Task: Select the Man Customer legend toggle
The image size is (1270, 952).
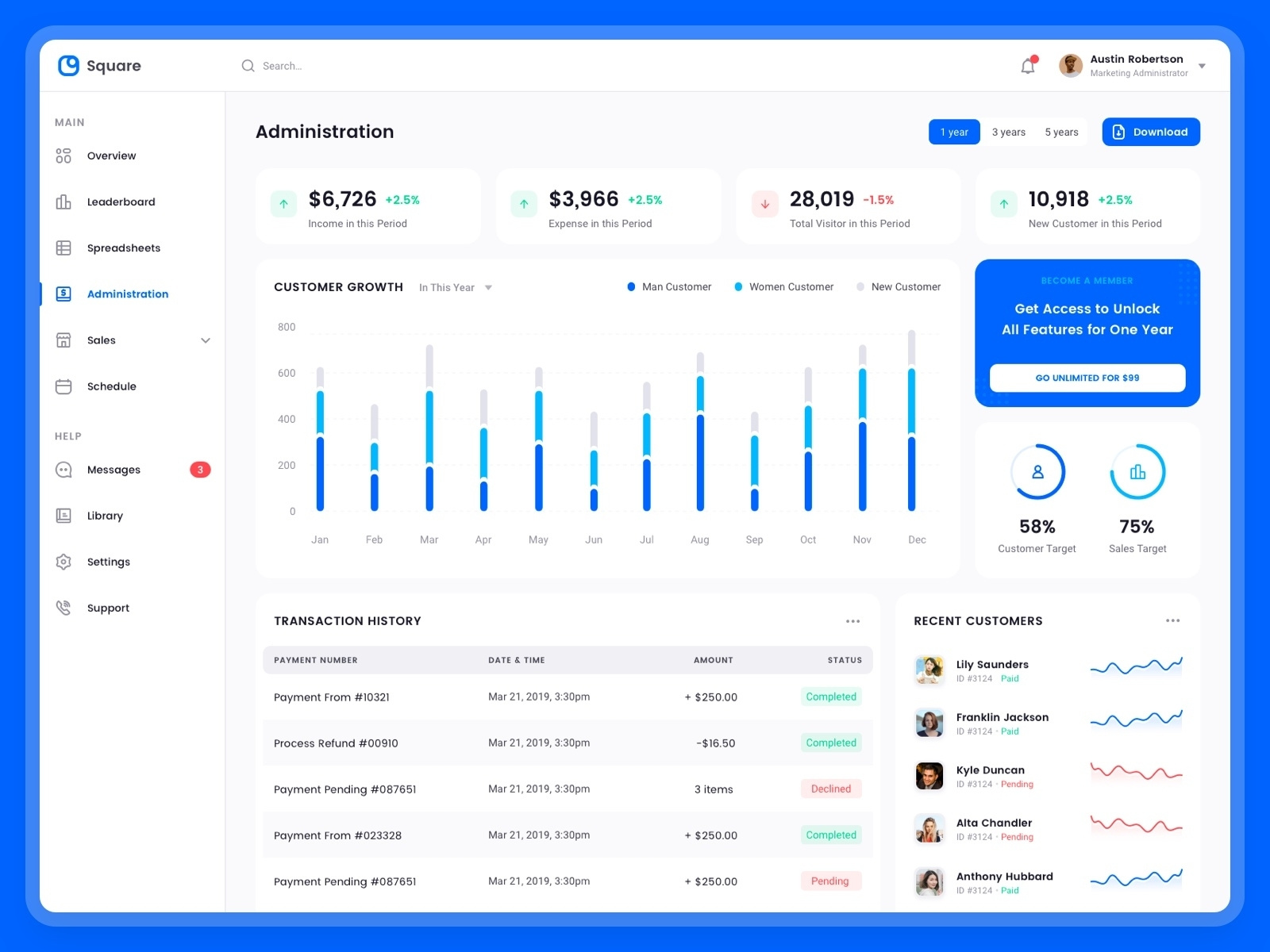Action: pyautogui.click(x=668, y=286)
